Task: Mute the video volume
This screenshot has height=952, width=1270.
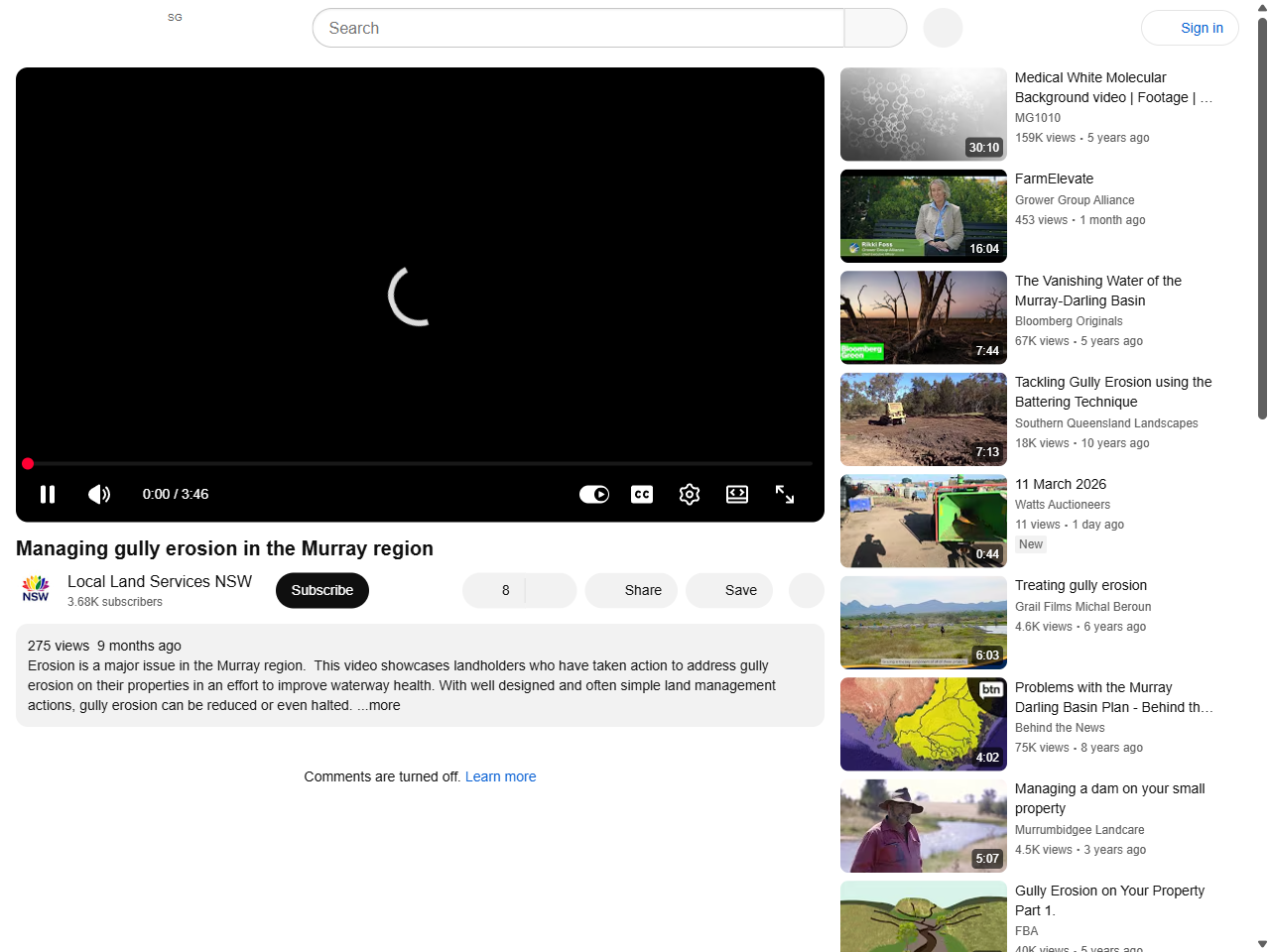Action: pyautogui.click(x=98, y=494)
